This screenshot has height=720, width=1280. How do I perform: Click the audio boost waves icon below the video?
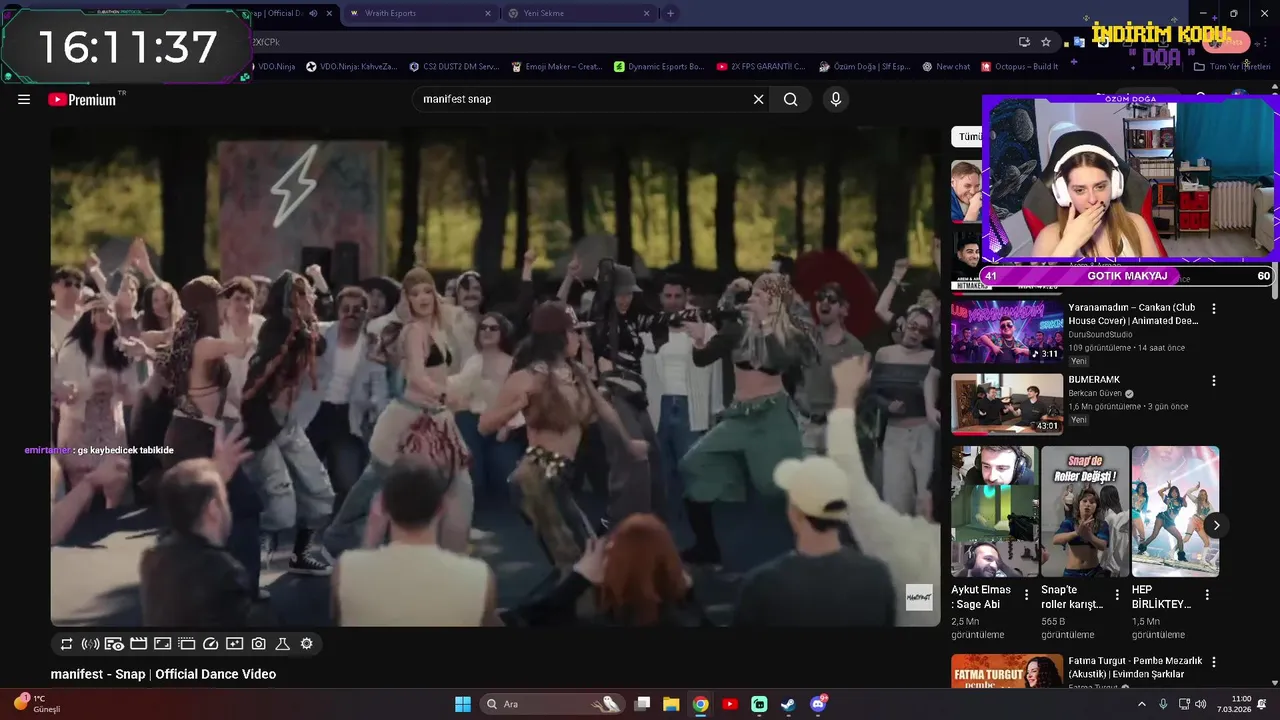click(90, 644)
